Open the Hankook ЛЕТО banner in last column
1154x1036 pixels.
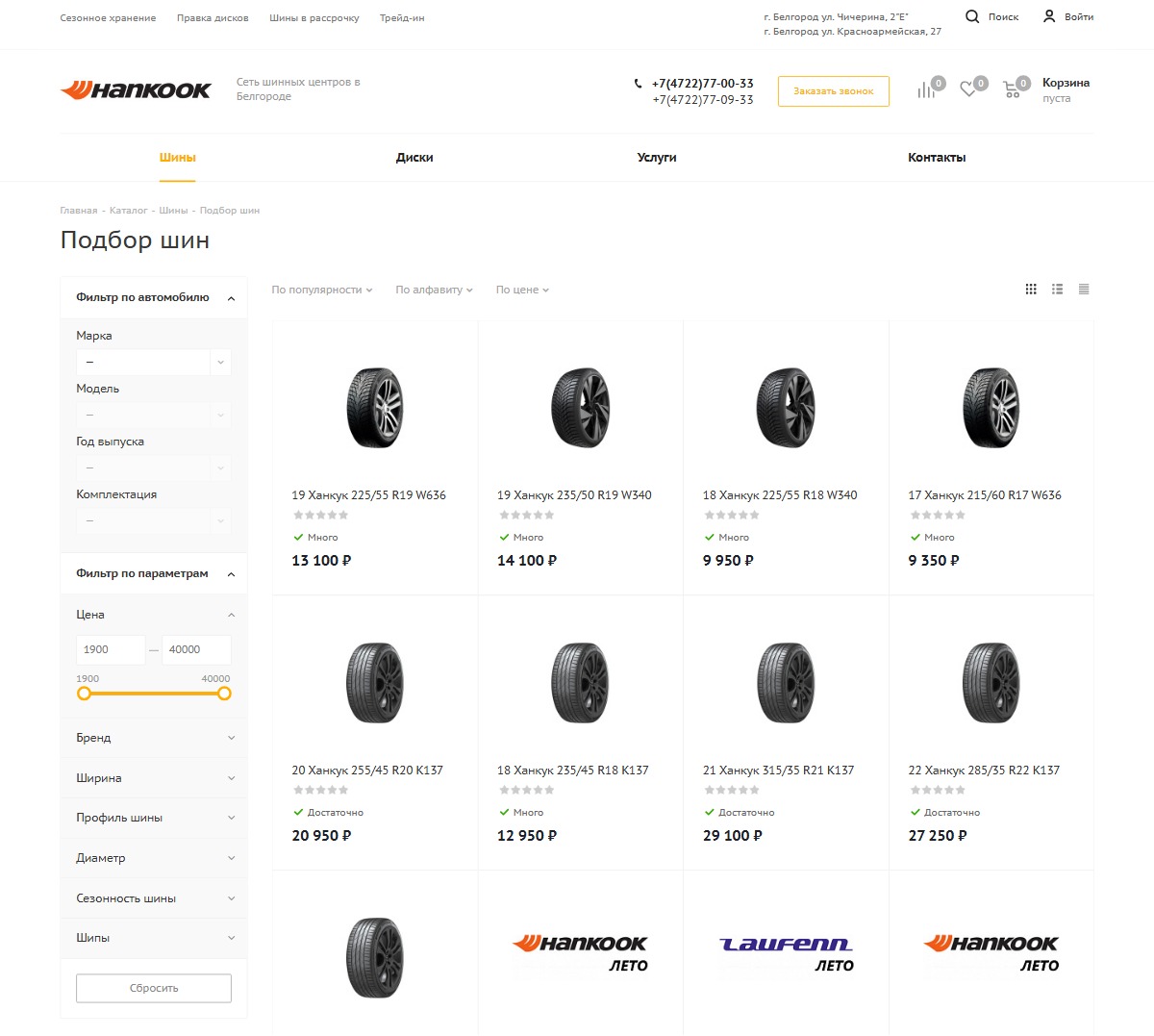pyautogui.click(x=991, y=954)
